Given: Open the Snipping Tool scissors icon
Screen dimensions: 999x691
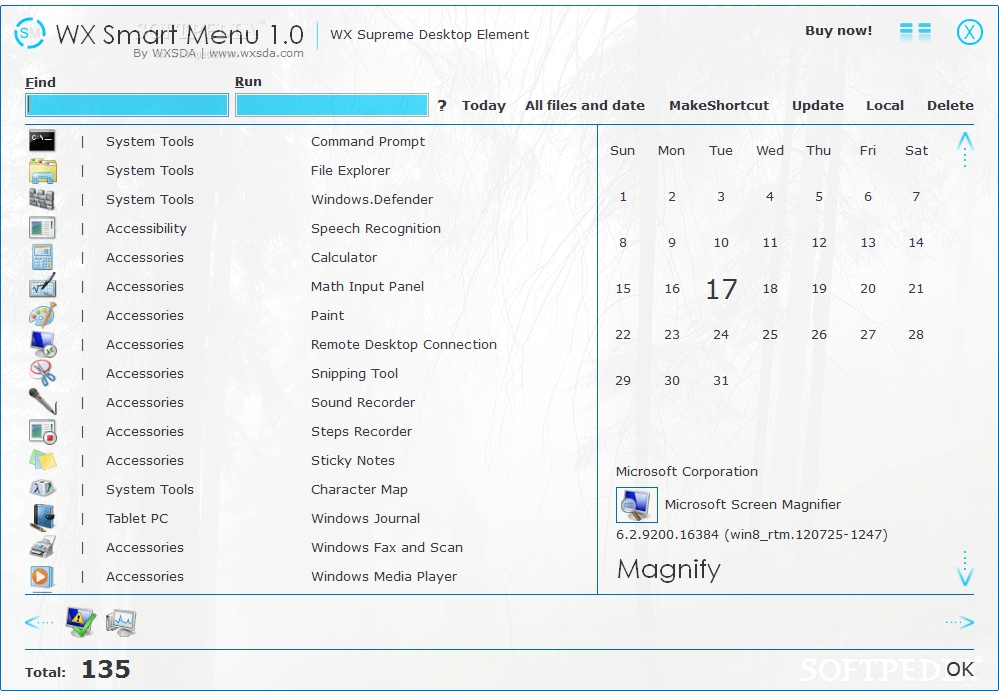Looking at the screenshot, I should 43,373.
